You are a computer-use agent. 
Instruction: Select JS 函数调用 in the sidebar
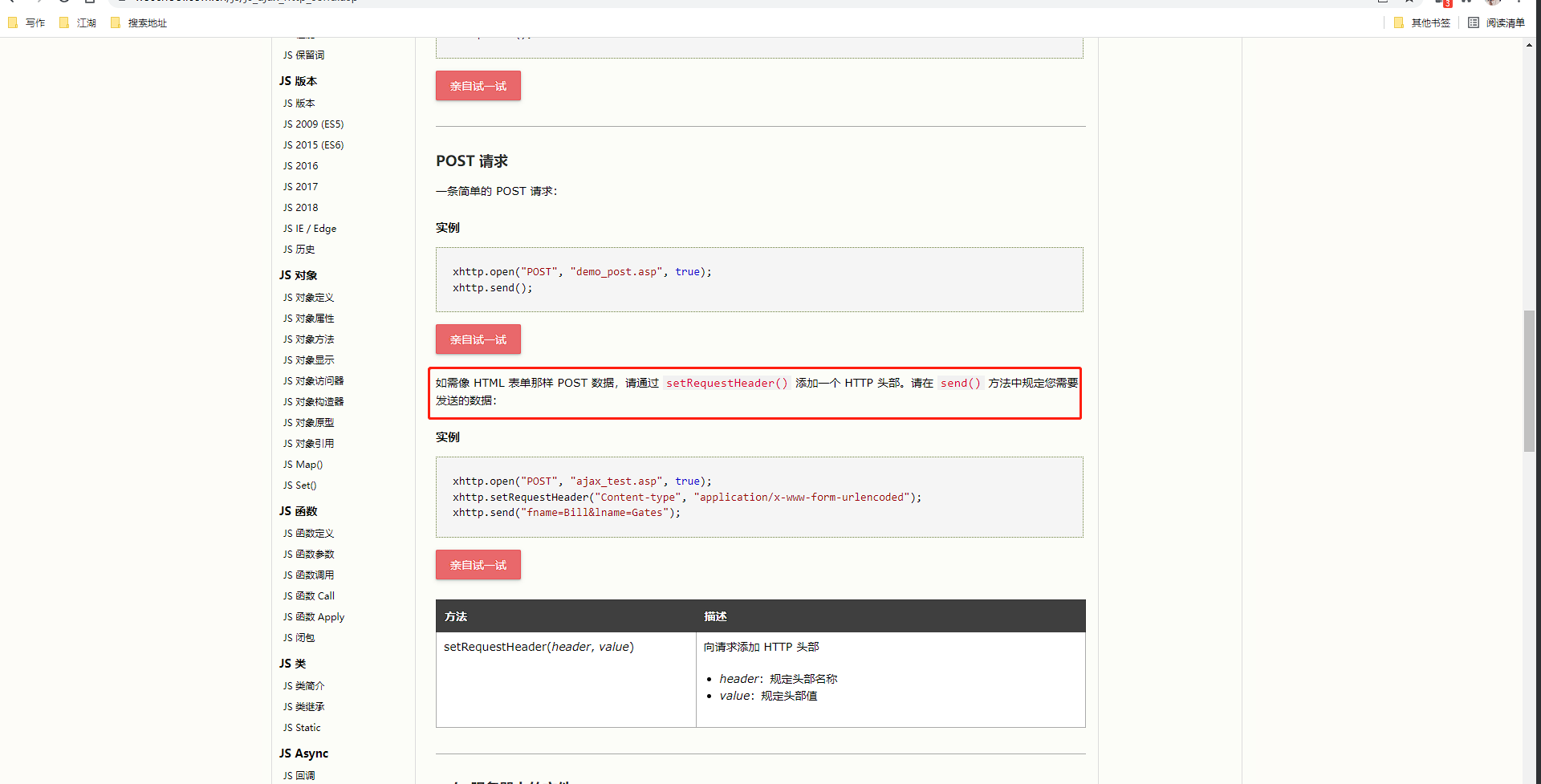coord(308,575)
